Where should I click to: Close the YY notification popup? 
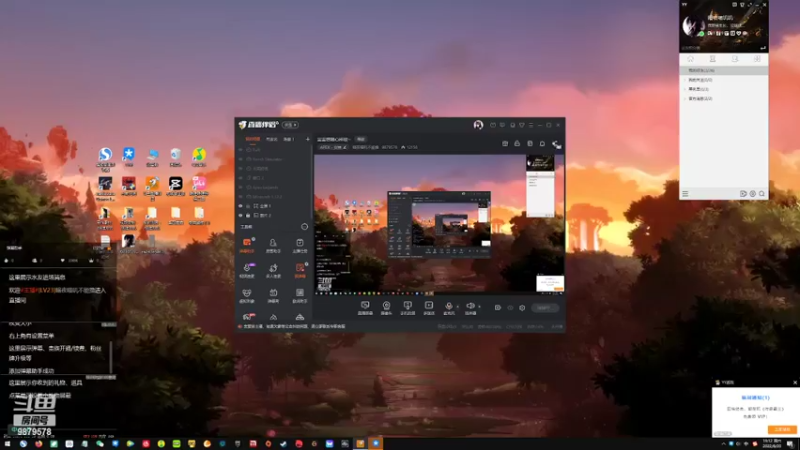(x=794, y=382)
